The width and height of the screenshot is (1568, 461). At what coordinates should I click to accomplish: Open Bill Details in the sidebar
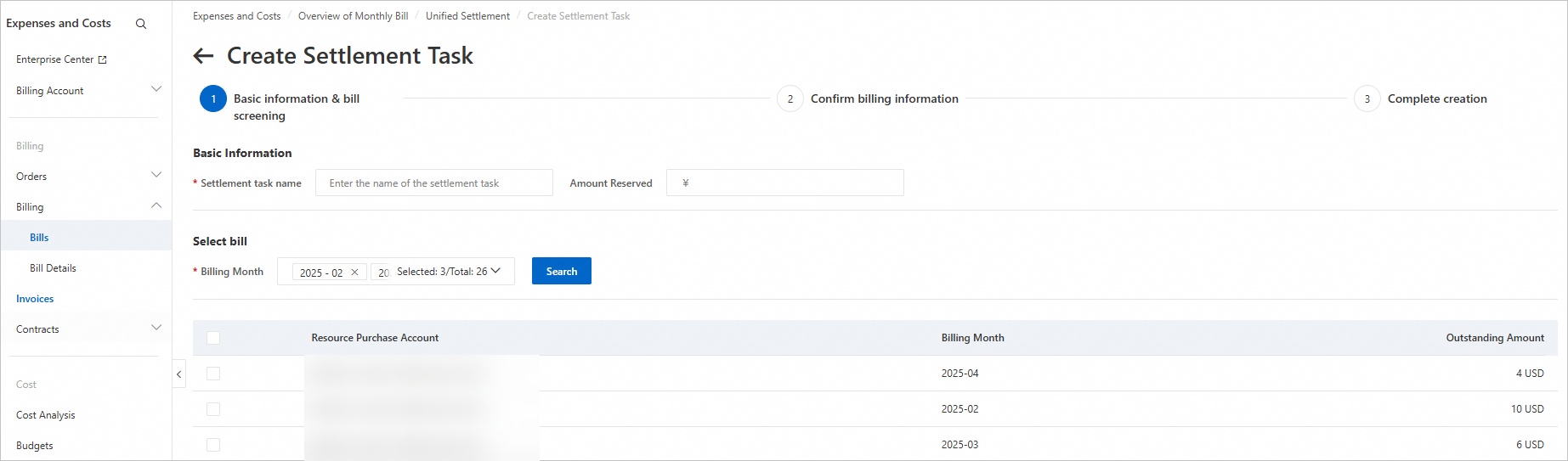coord(53,268)
